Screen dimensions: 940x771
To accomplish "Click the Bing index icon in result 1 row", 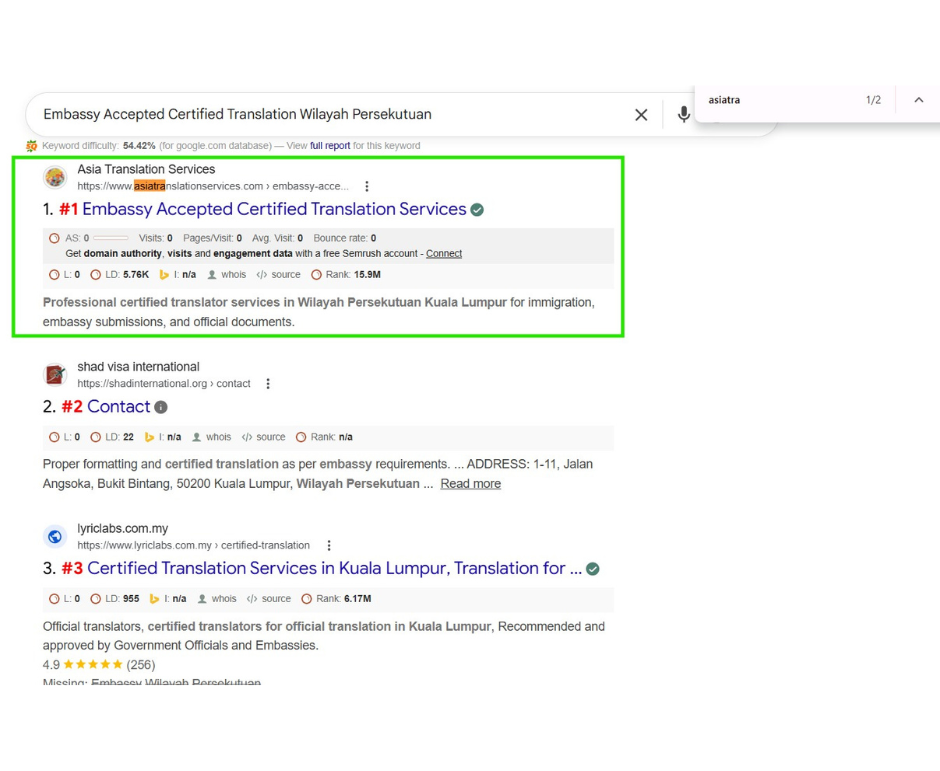I will [164, 275].
